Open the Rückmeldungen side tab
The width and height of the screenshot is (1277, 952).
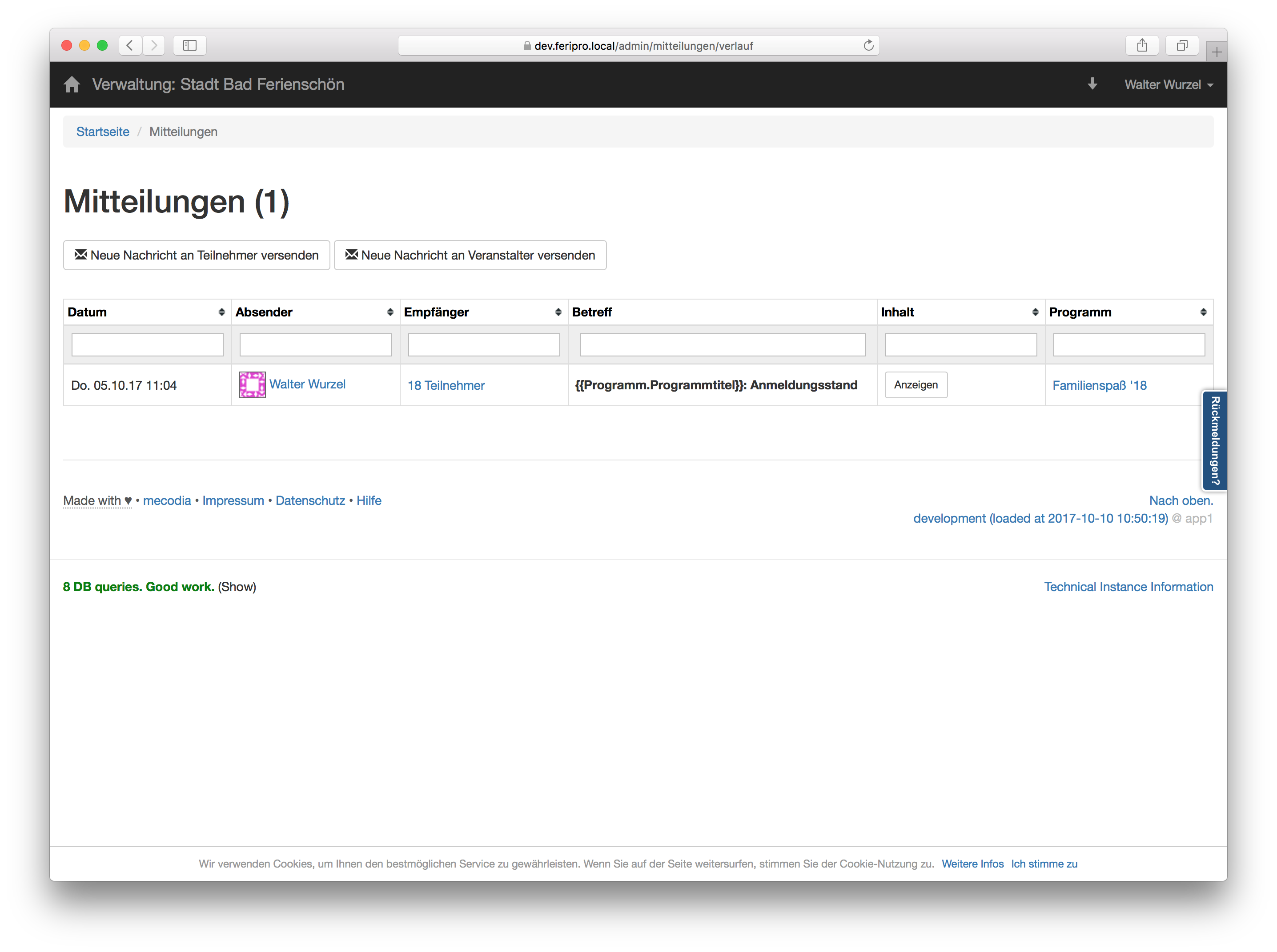coord(1214,441)
